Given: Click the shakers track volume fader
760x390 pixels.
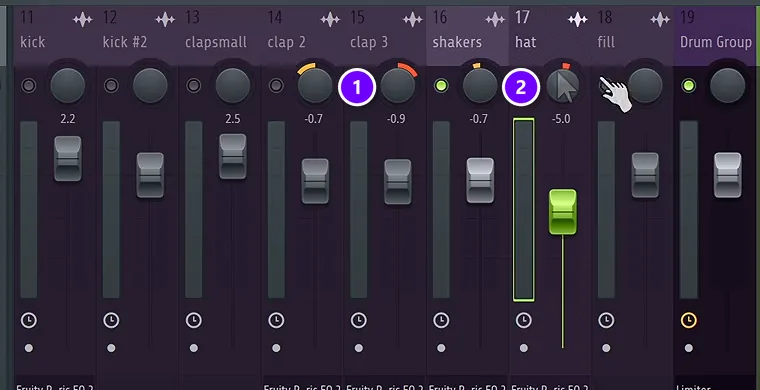Looking at the screenshot, I should [x=480, y=180].
